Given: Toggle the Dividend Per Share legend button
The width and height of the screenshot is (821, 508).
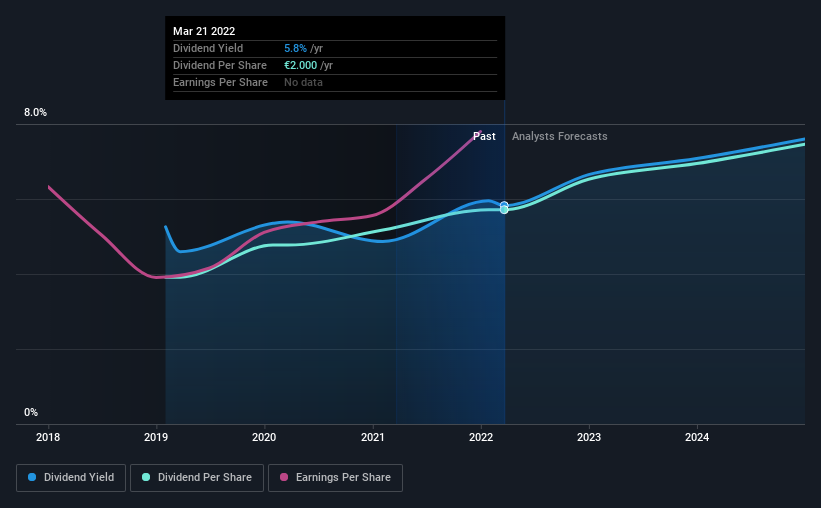Looking at the screenshot, I should pos(197,478).
